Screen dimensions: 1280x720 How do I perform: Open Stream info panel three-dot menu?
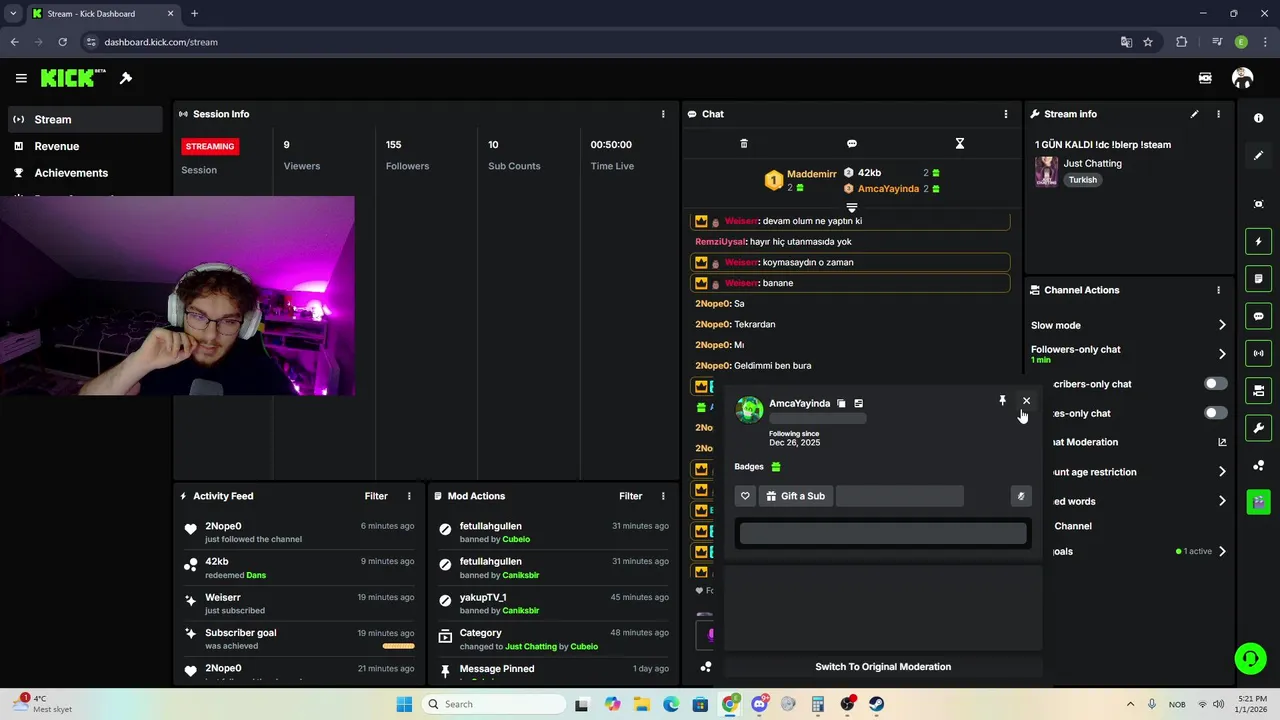point(1218,114)
